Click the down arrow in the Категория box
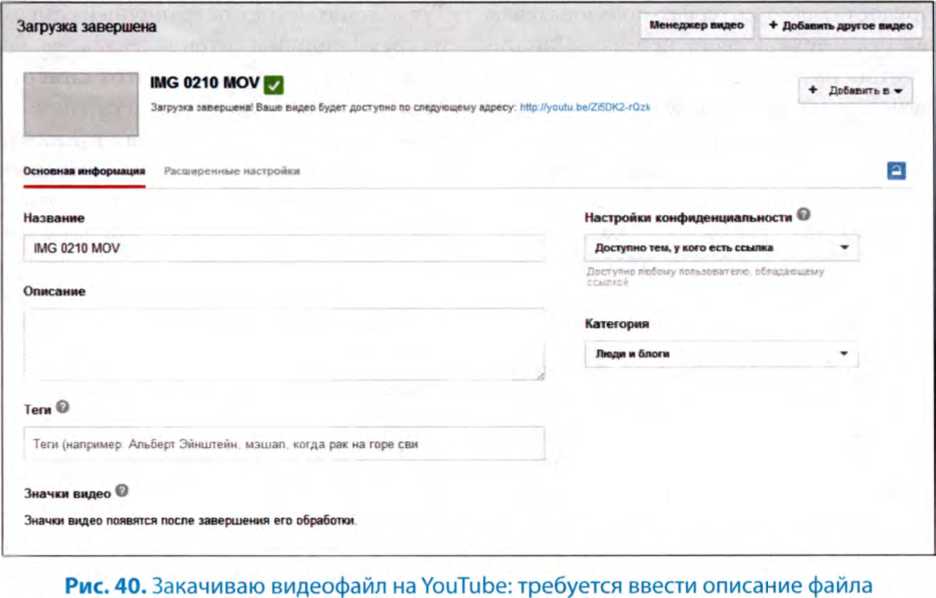 844,354
